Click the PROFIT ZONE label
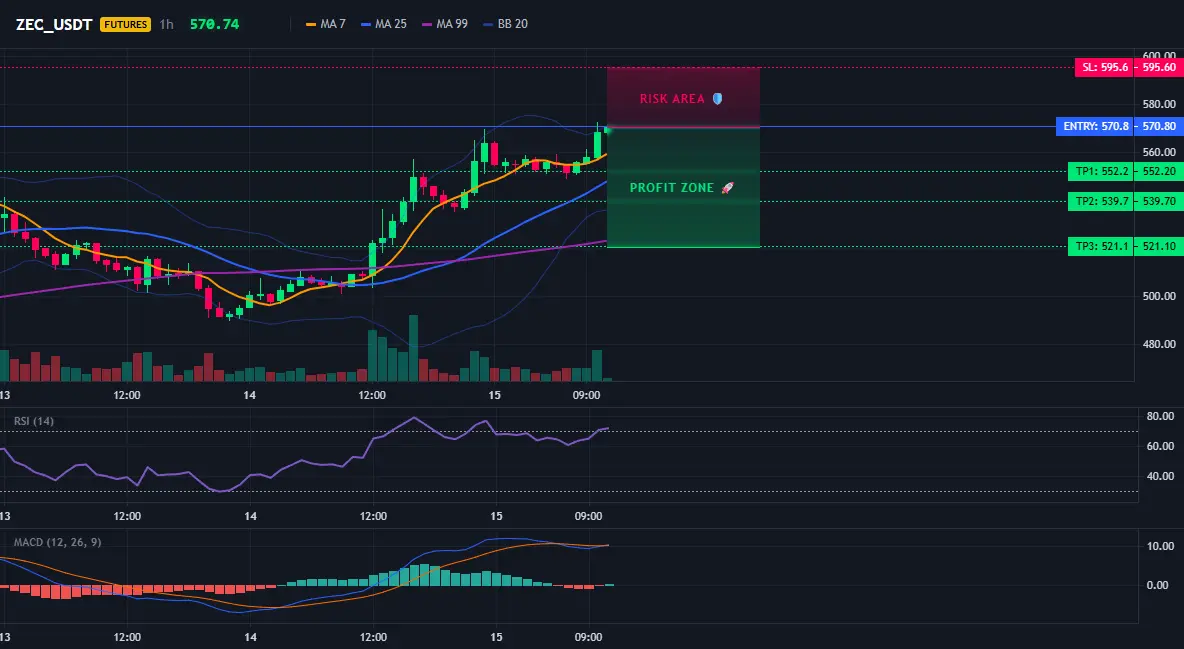 tap(671, 187)
